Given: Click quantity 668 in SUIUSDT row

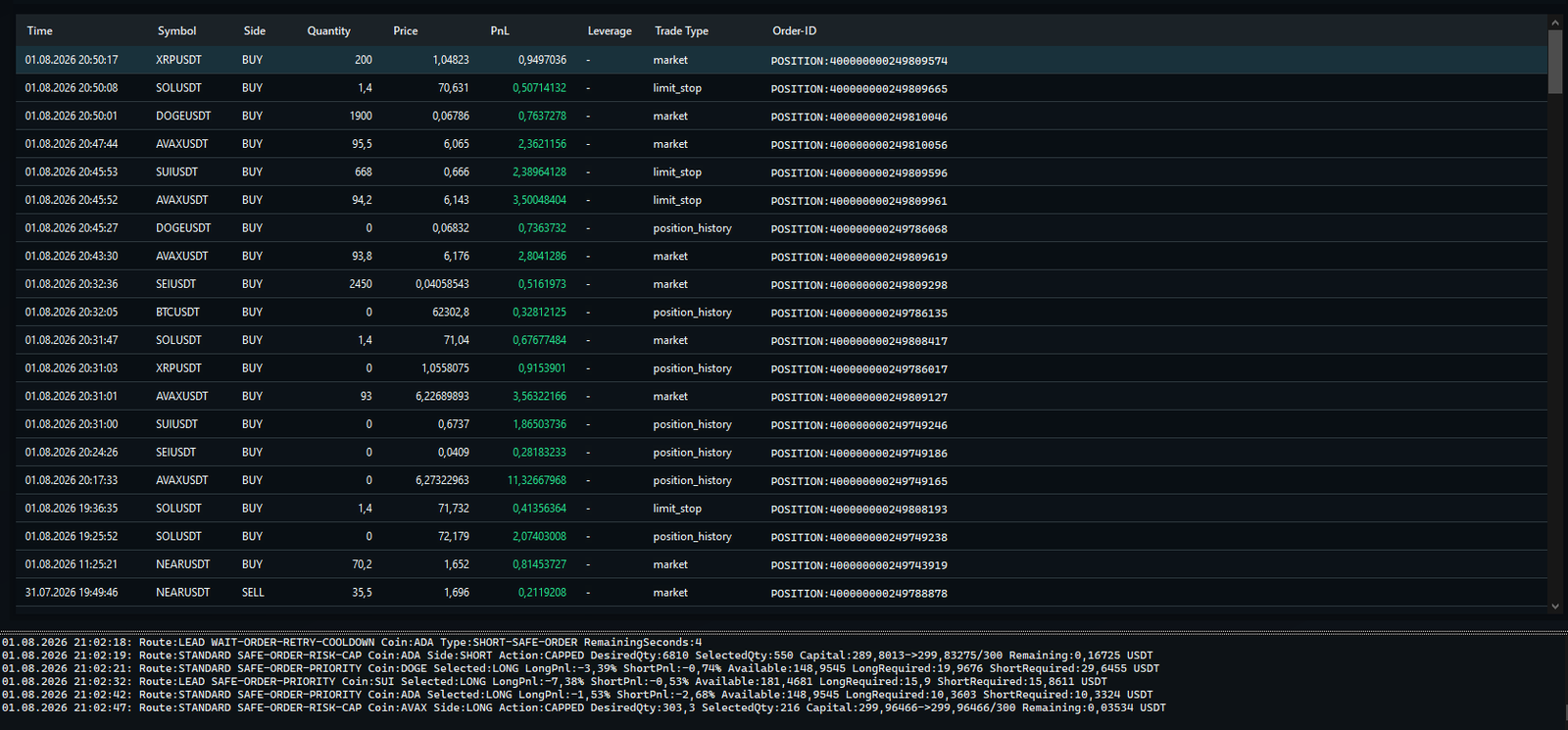Looking at the screenshot, I should click(364, 171).
